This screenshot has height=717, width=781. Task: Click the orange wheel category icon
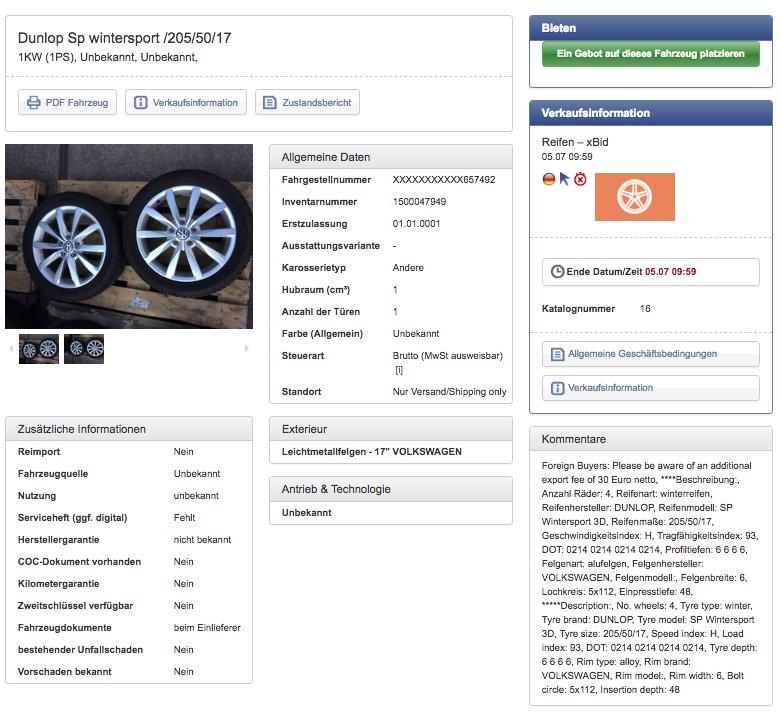(x=634, y=197)
